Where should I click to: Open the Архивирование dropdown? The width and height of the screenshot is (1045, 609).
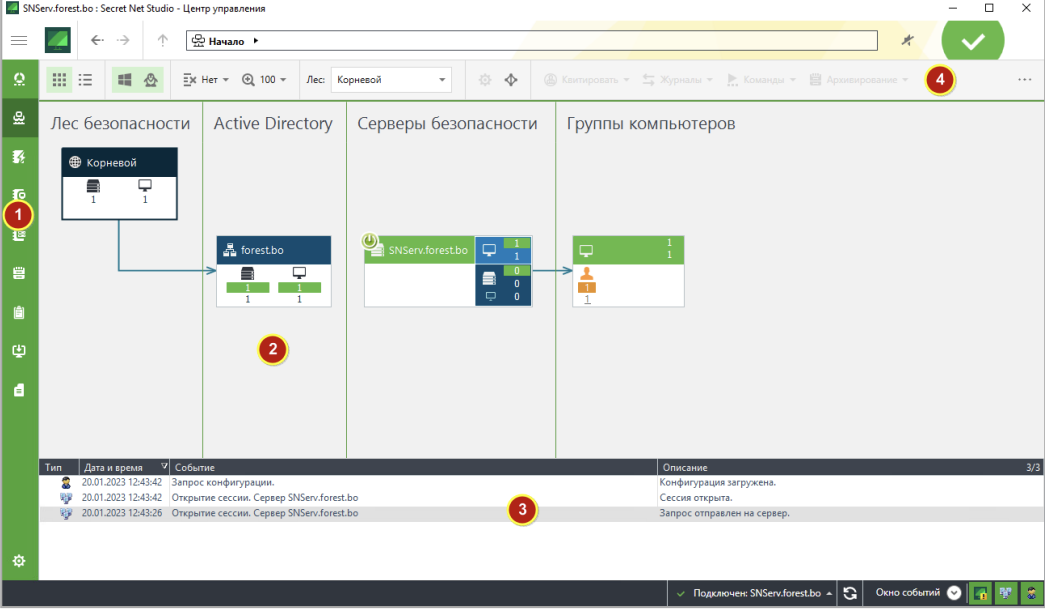pos(859,80)
